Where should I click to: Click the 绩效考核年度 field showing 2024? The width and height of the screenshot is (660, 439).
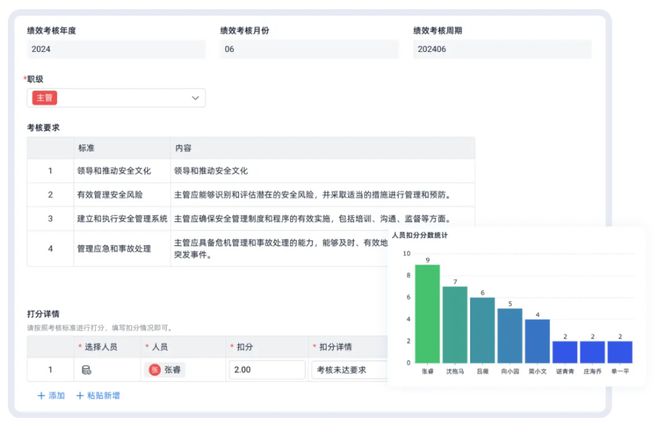[116, 49]
